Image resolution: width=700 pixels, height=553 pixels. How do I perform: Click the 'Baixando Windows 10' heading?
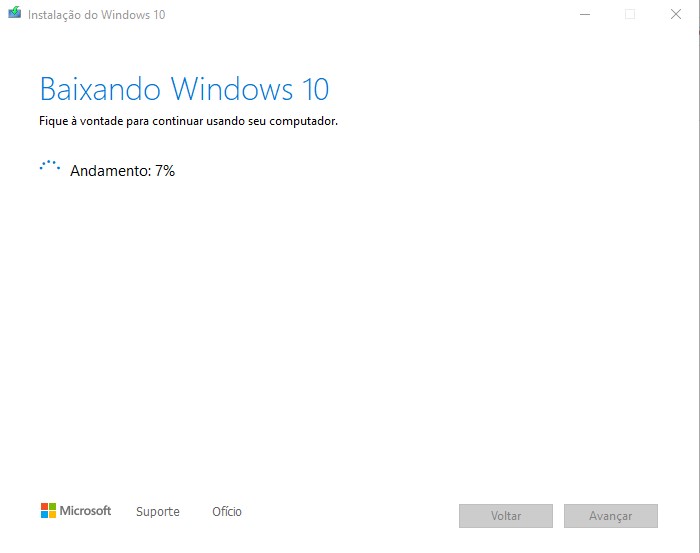click(184, 89)
